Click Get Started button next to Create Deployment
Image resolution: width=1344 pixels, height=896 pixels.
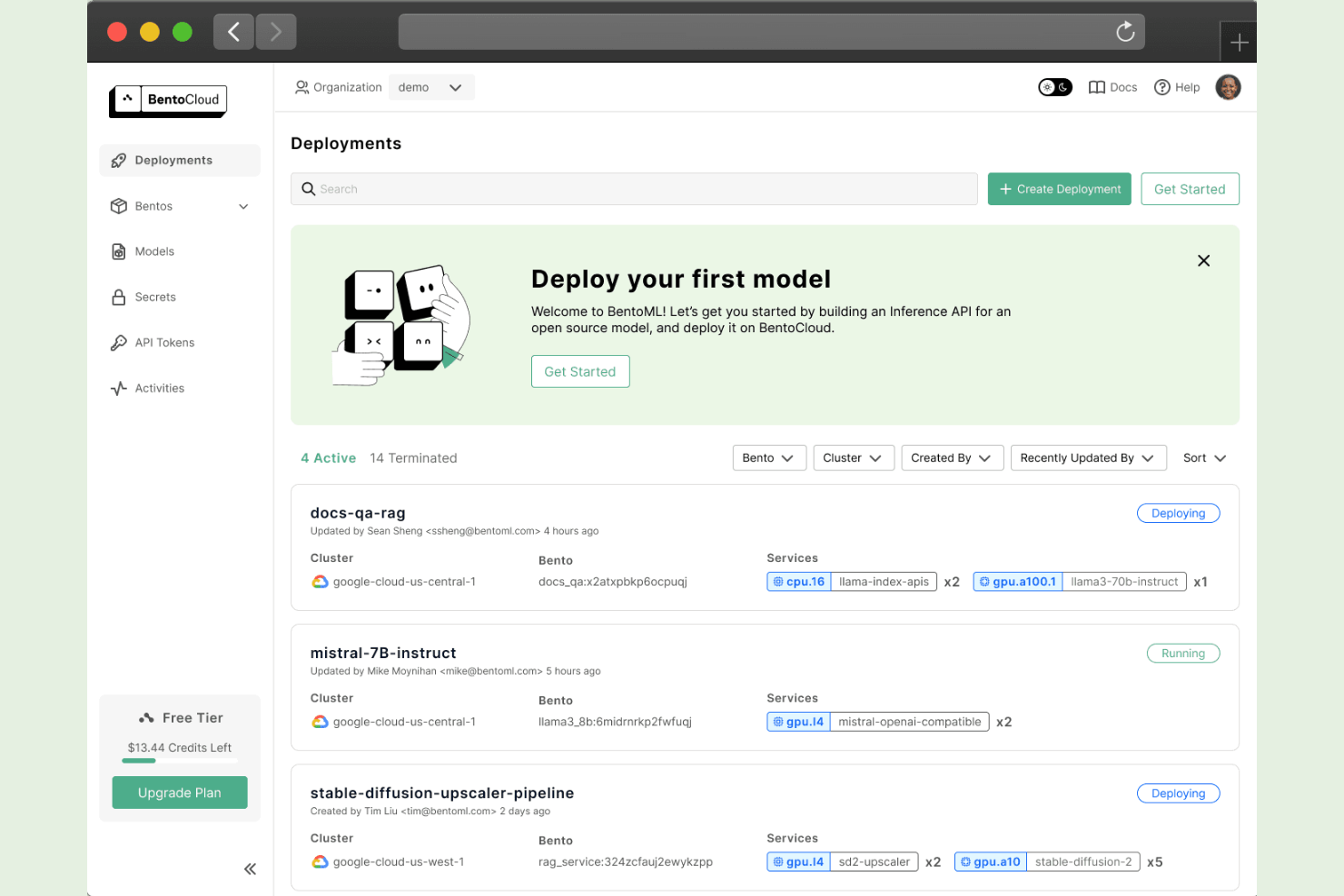click(x=1190, y=189)
